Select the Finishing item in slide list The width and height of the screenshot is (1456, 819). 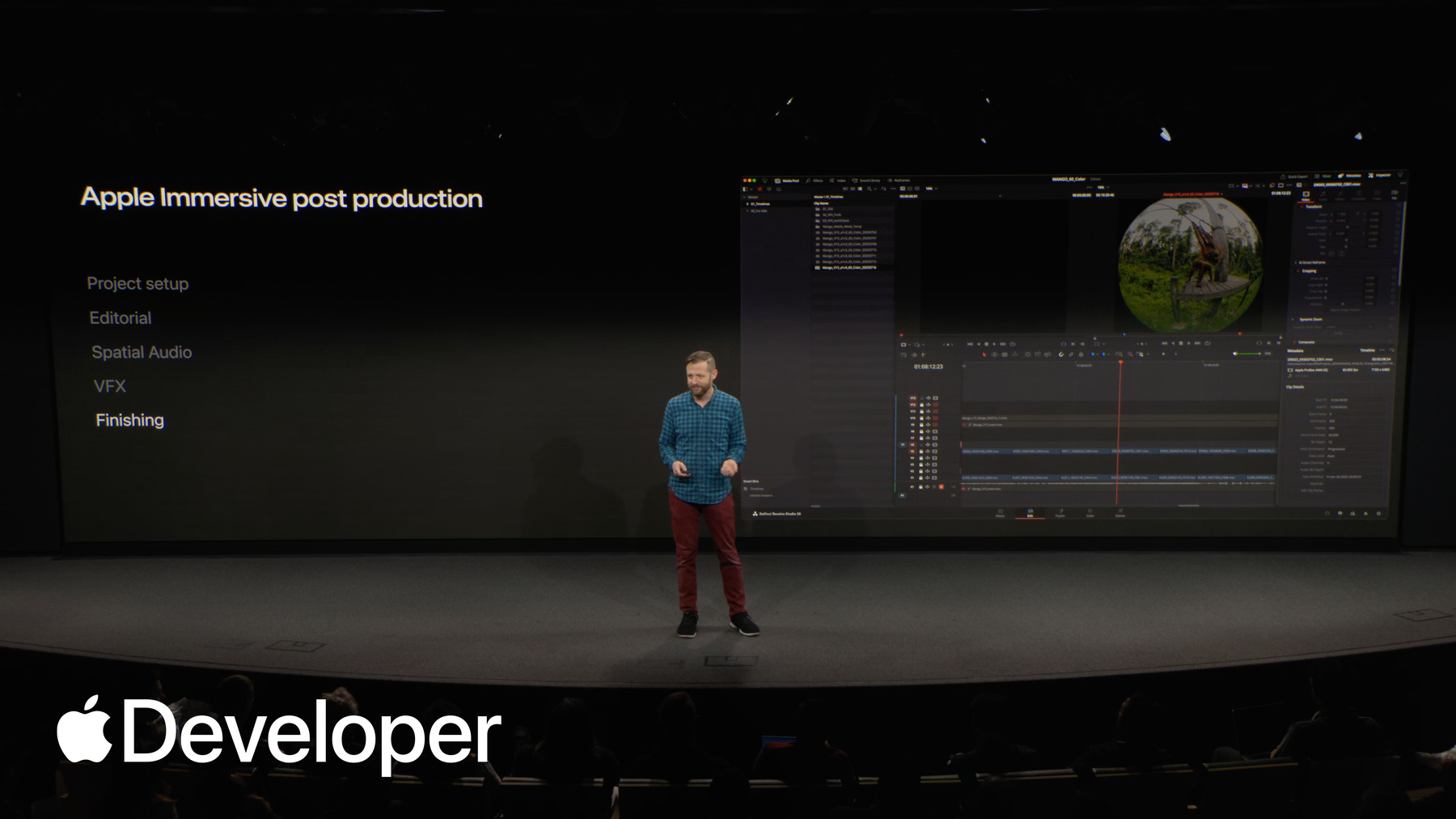tap(129, 420)
